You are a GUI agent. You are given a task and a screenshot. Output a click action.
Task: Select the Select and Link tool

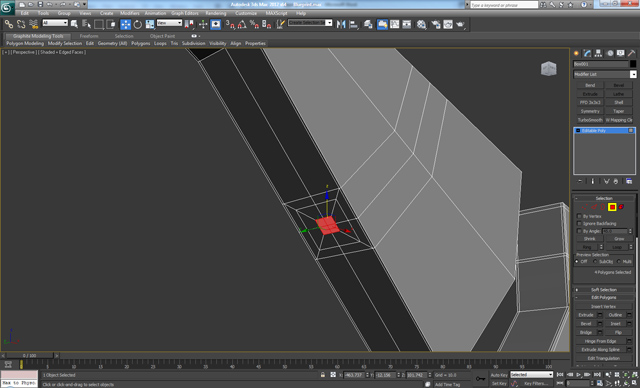tap(9, 24)
